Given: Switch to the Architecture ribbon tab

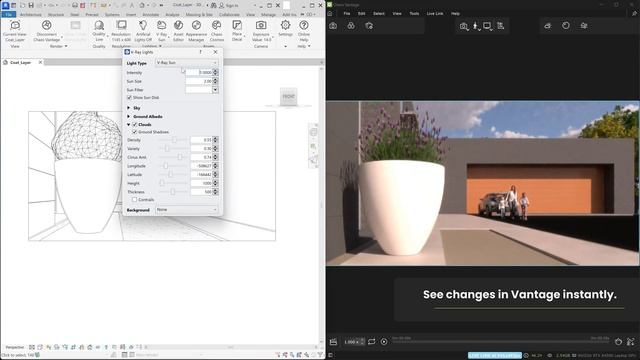Looking at the screenshot, I should coord(31,15).
